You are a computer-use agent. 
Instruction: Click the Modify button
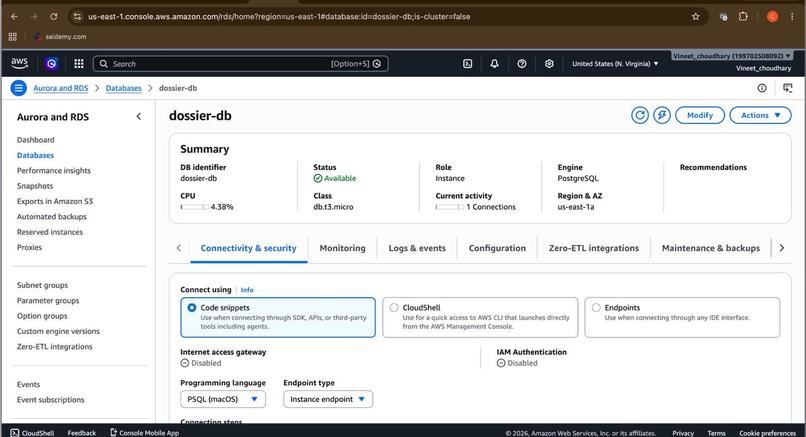(x=700, y=115)
